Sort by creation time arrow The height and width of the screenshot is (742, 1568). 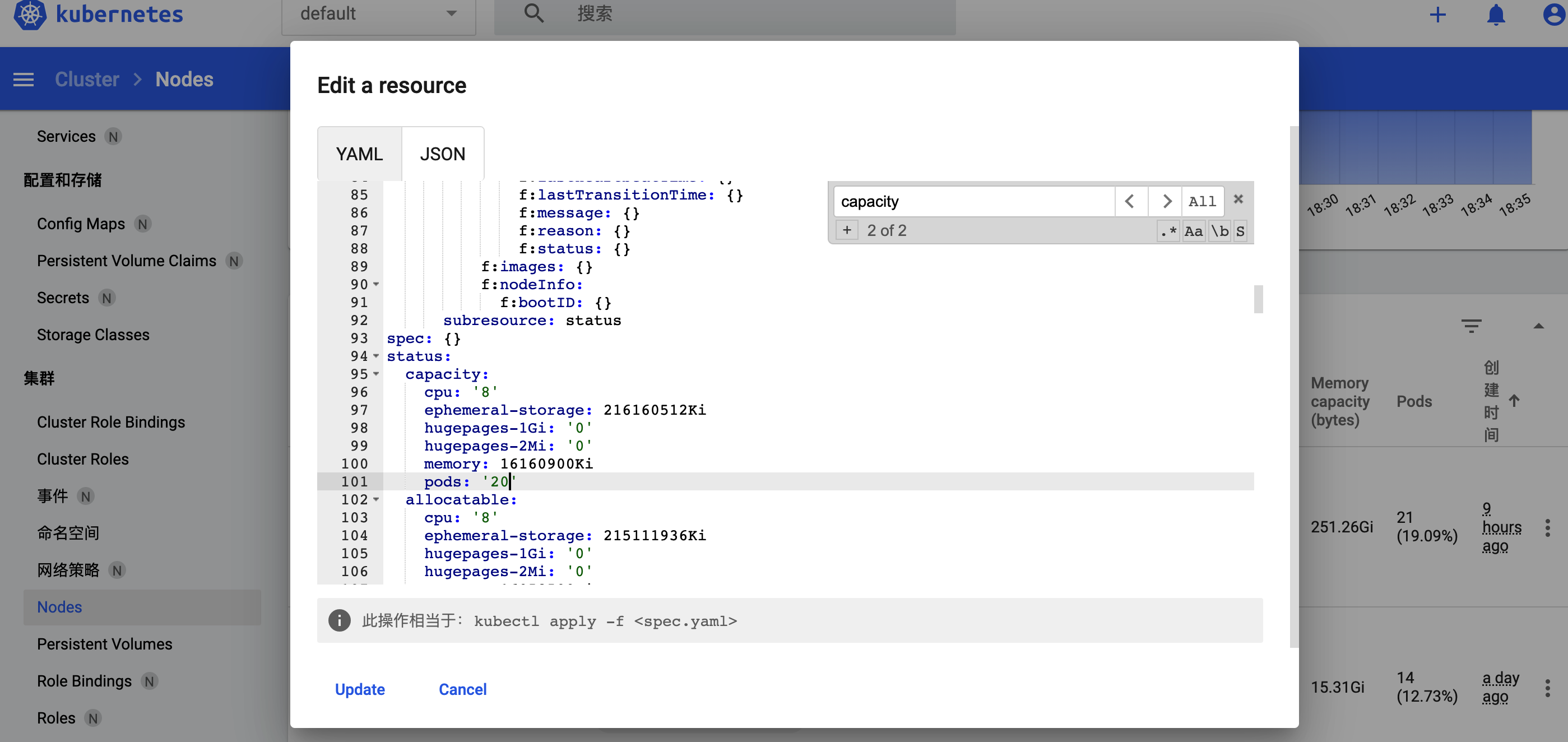coord(1514,401)
